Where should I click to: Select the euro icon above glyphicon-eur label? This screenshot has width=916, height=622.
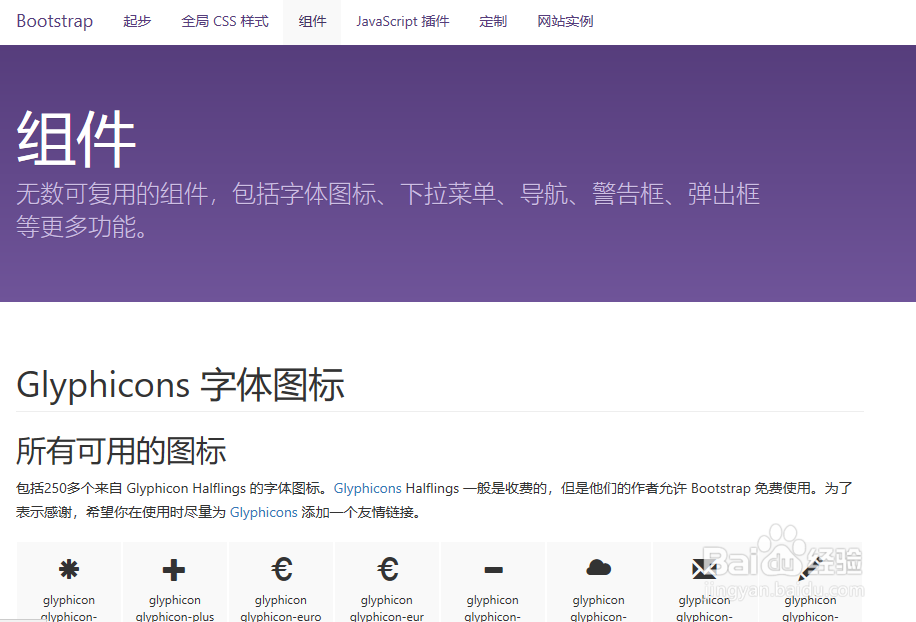[388, 569]
